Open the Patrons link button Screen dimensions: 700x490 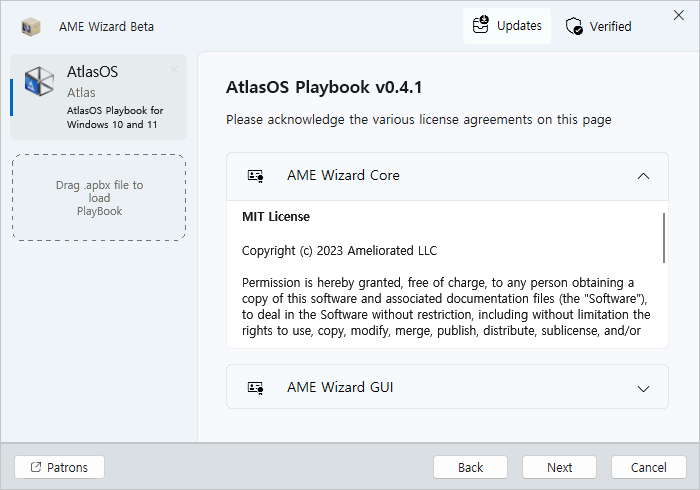tap(59, 467)
